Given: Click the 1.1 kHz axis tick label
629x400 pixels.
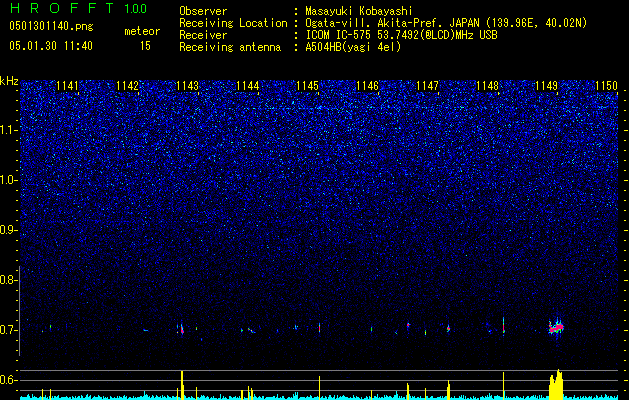Looking at the screenshot, I should pos(9,130).
